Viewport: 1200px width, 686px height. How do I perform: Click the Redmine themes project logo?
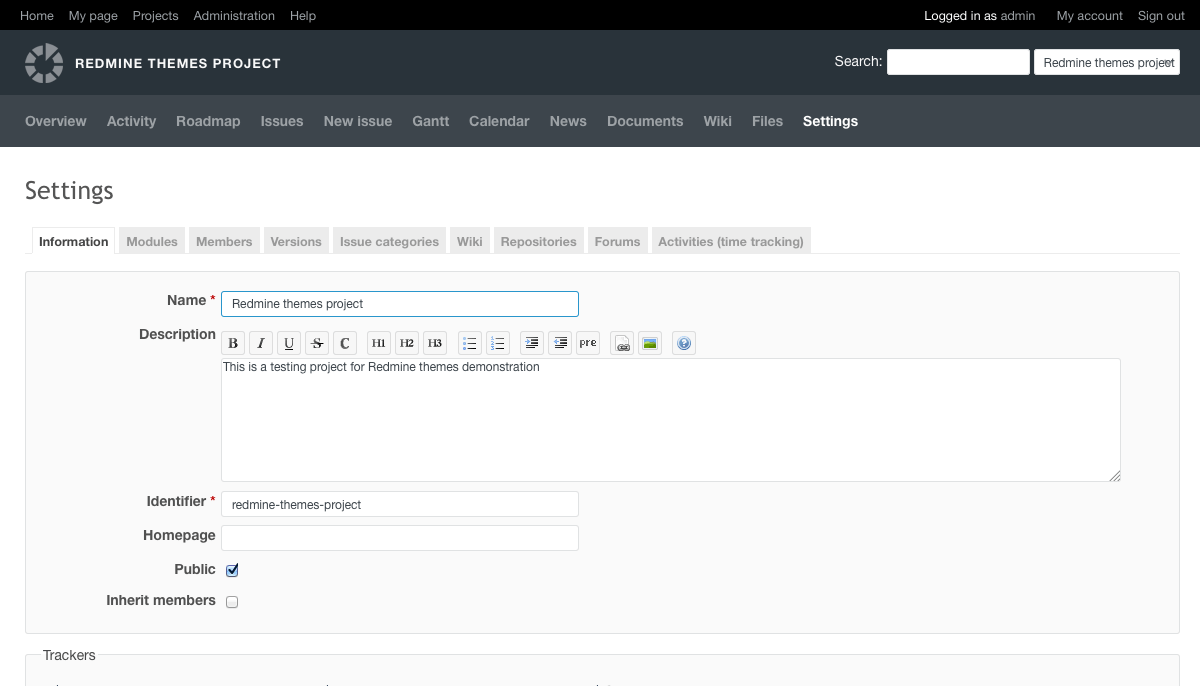point(44,63)
